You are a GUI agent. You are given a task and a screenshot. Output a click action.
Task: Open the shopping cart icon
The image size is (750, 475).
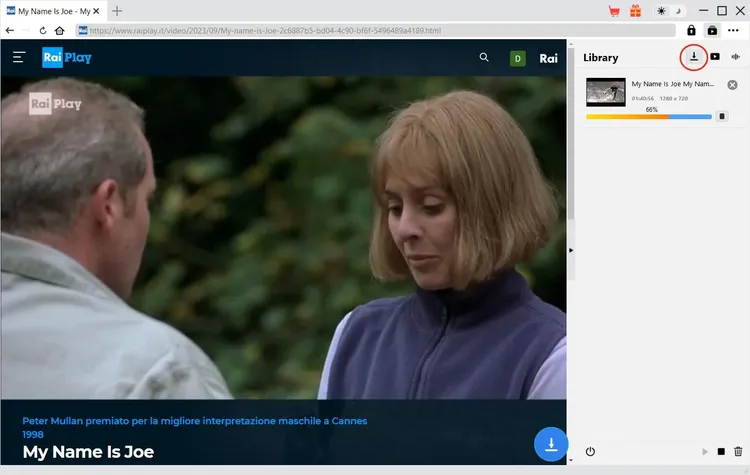[614, 11]
